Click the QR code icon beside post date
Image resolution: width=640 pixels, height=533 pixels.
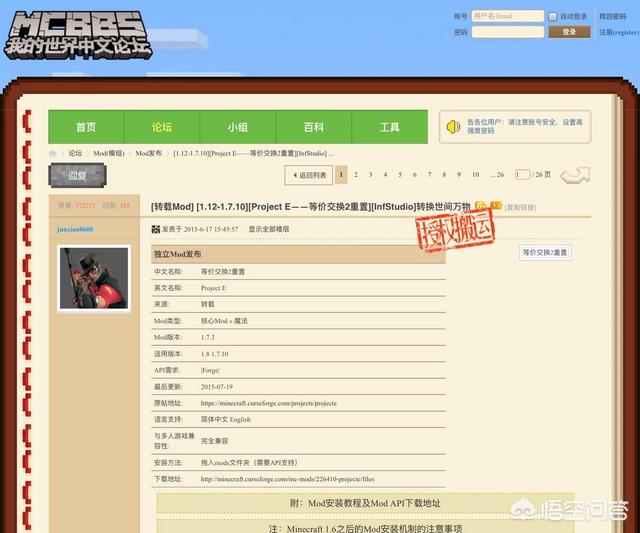[156, 229]
